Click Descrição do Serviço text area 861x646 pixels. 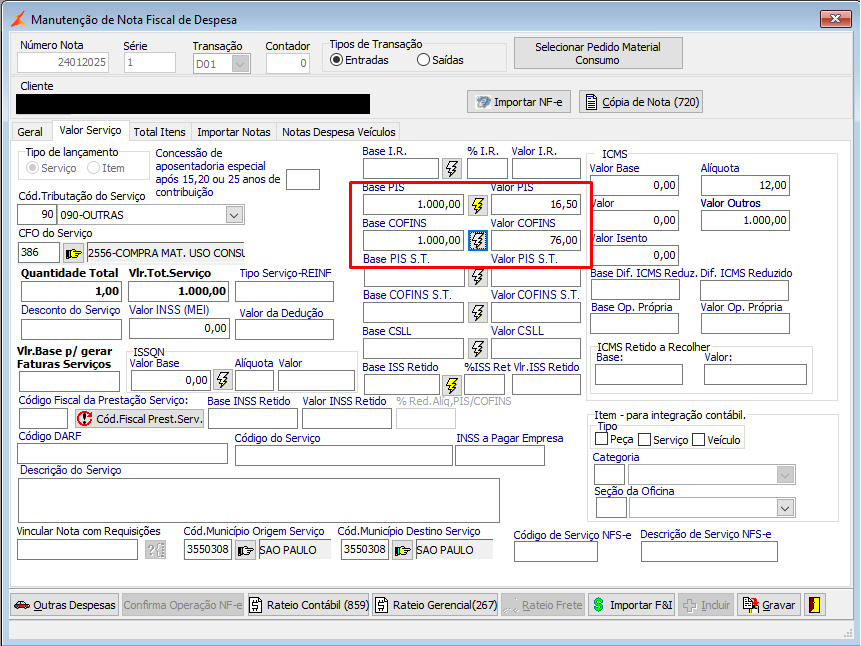pyautogui.click(x=259, y=500)
